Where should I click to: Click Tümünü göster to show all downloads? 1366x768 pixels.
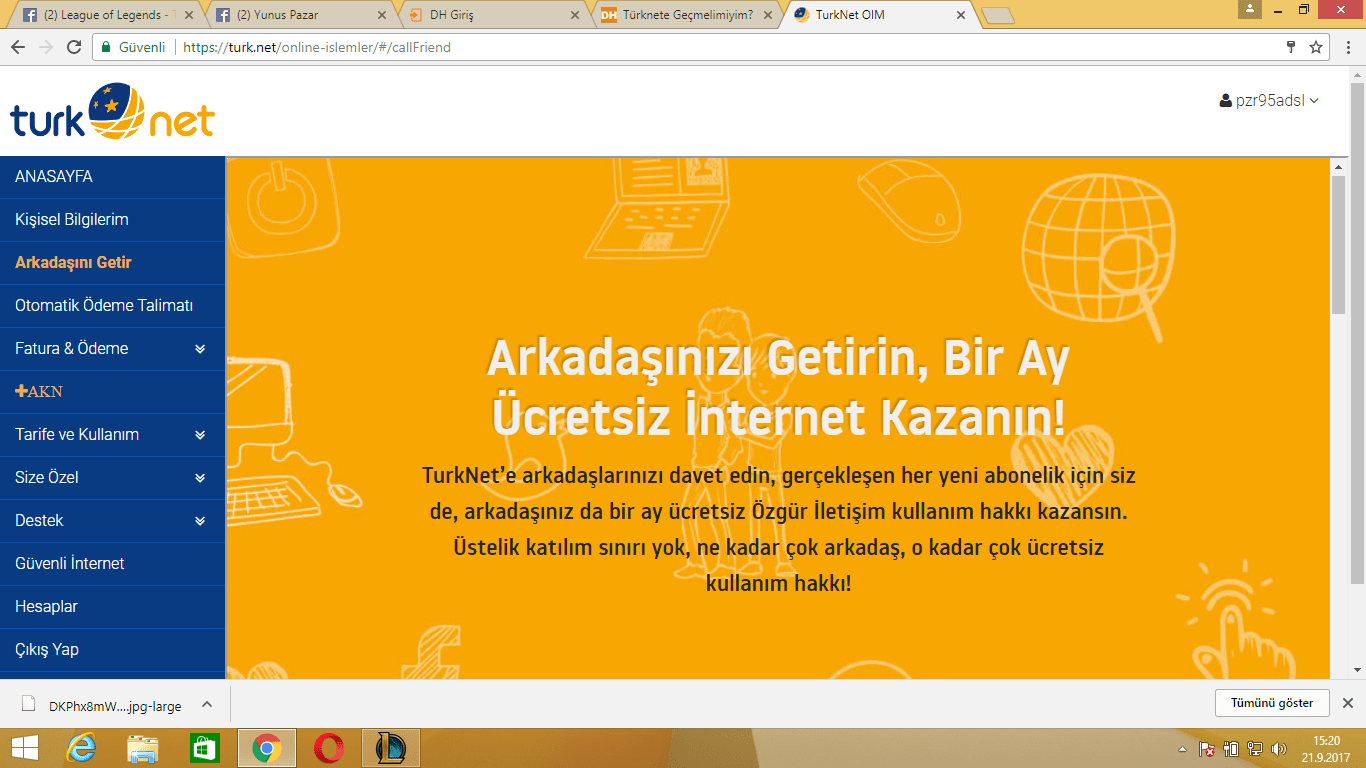[1272, 703]
